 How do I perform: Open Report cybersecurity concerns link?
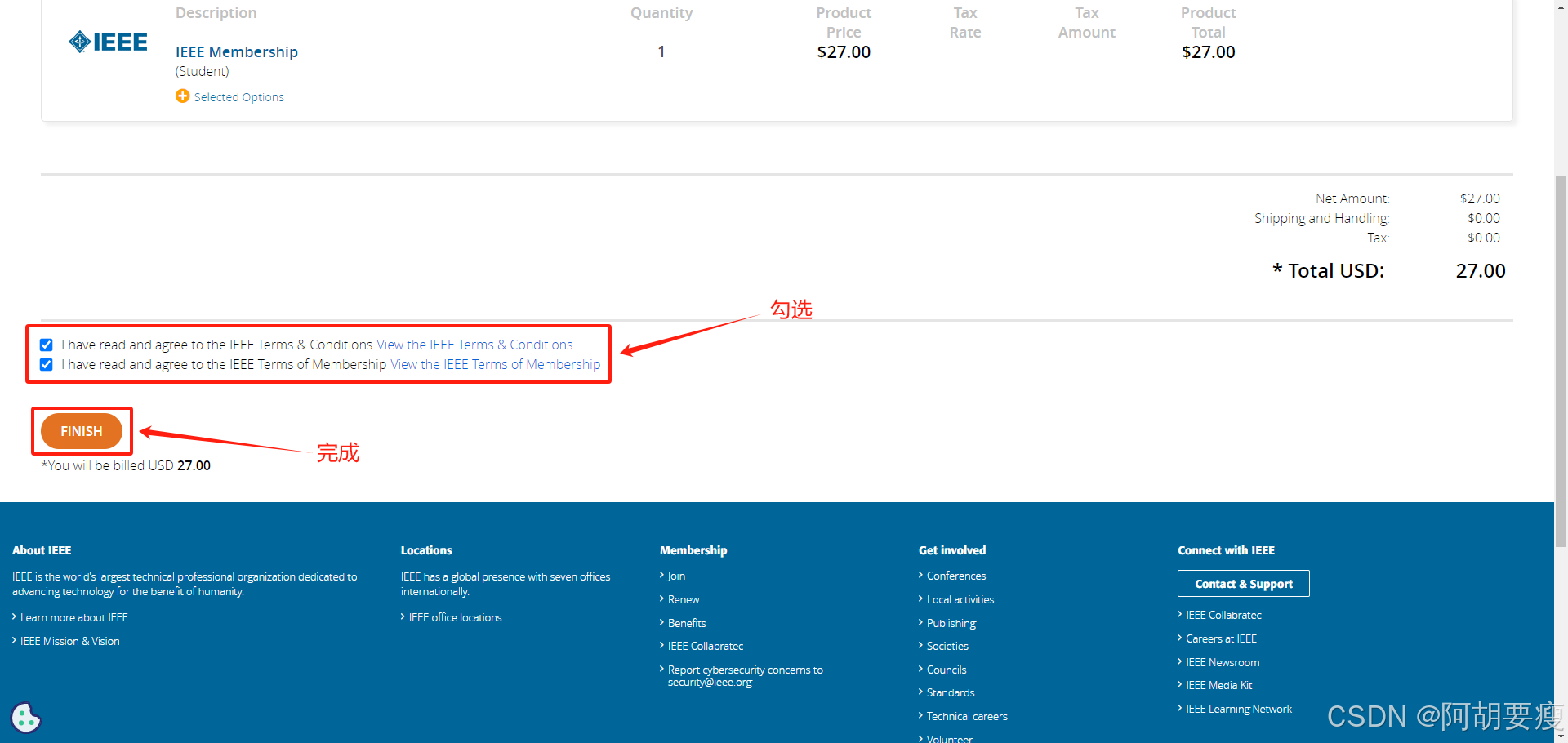coord(746,676)
